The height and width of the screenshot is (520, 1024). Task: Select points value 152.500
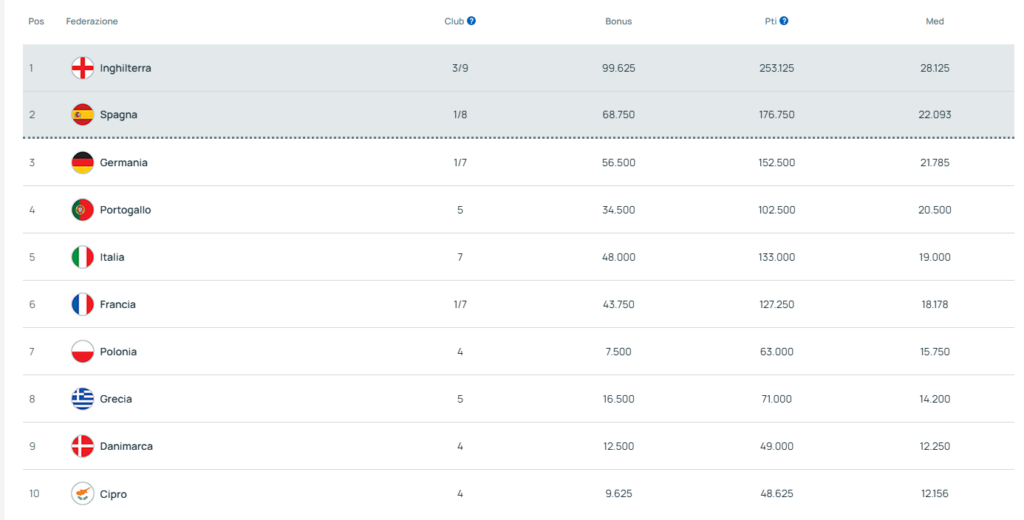point(776,163)
